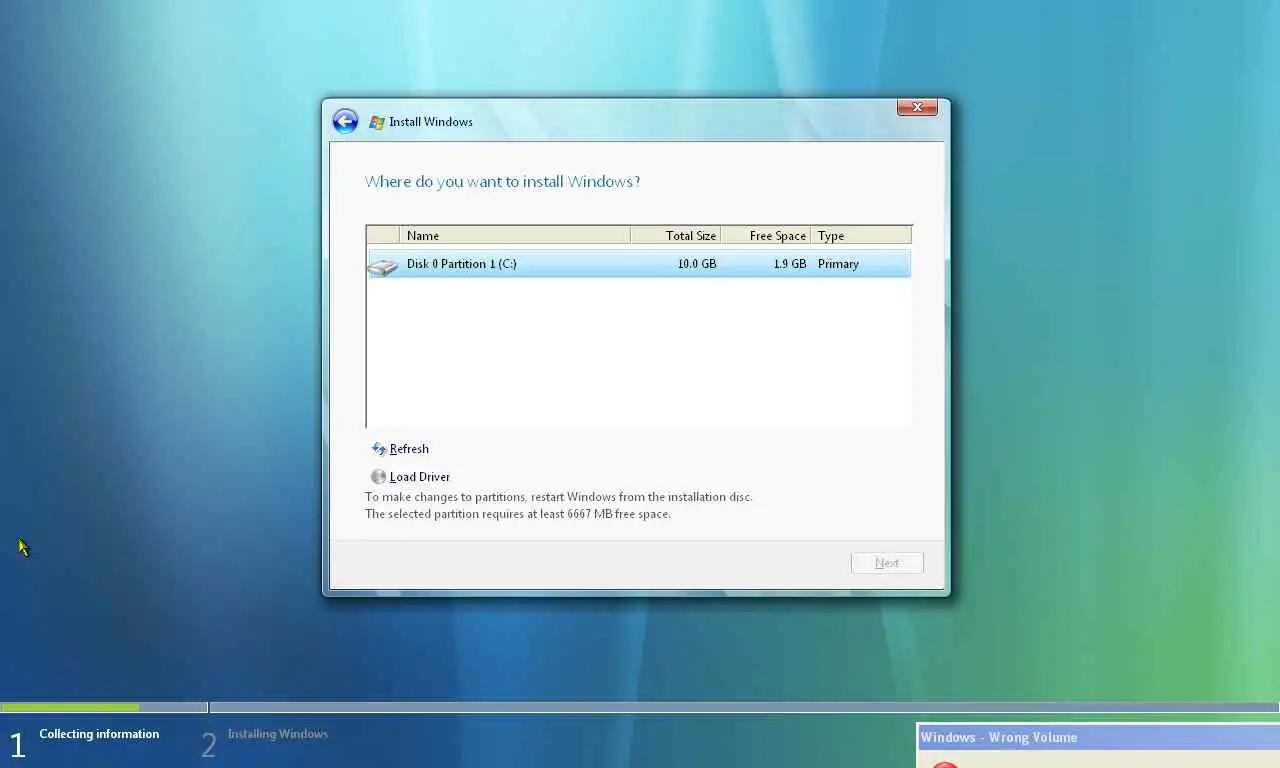Open the Load Driver link
Image resolution: width=1280 pixels, height=768 pixels.
tap(420, 477)
